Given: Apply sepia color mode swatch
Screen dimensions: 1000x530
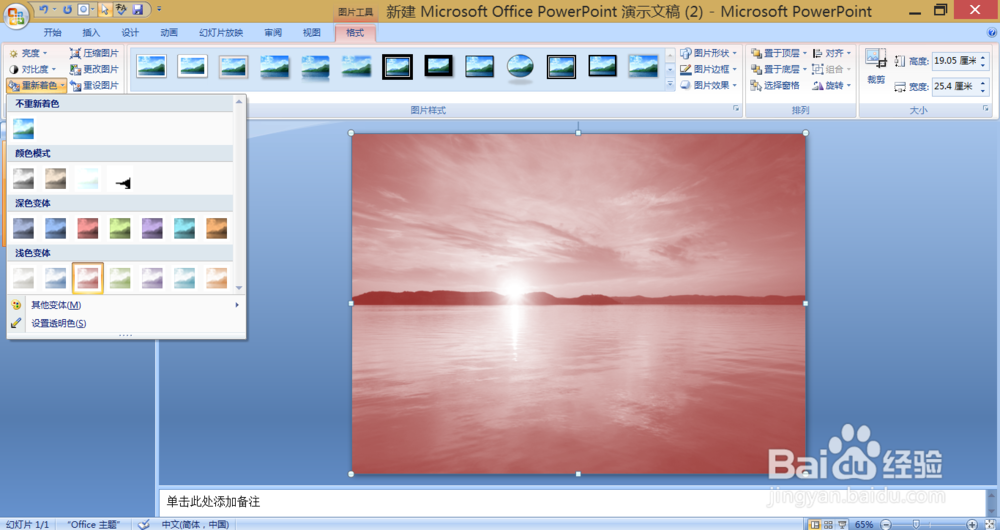Looking at the screenshot, I should pyautogui.click(x=55, y=178).
